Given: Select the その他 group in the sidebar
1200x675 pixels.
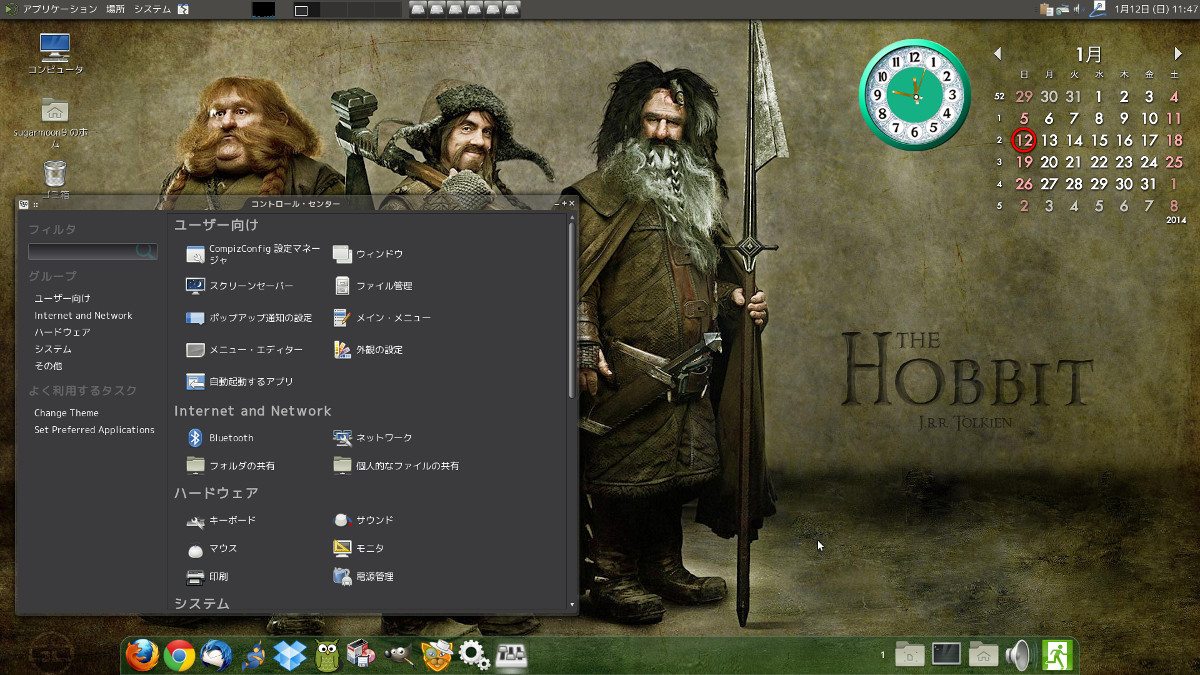Looking at the screenshot, I should [x=48, y=366].
